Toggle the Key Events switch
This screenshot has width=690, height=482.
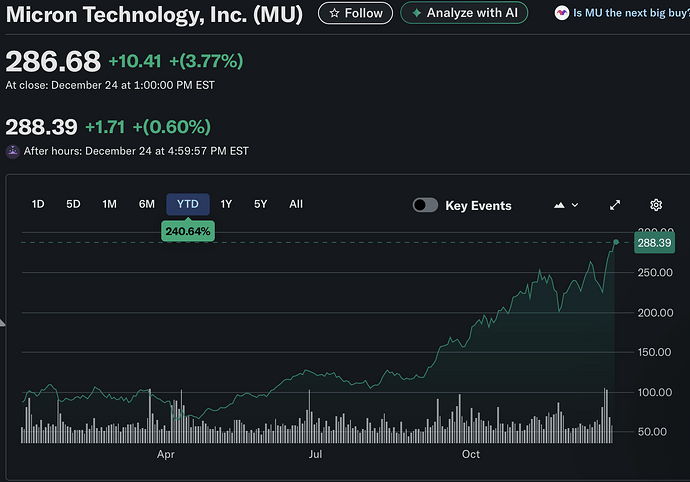(425, 205)
